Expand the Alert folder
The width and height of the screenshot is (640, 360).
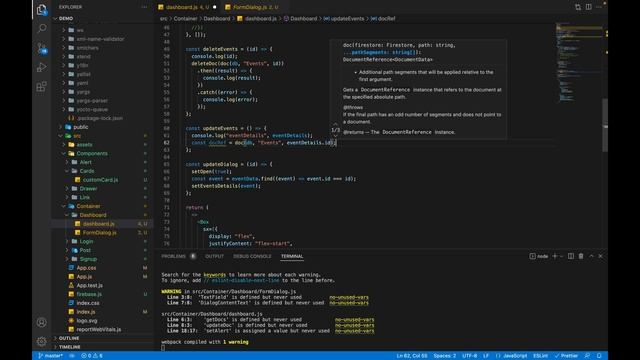pos(85,162)
